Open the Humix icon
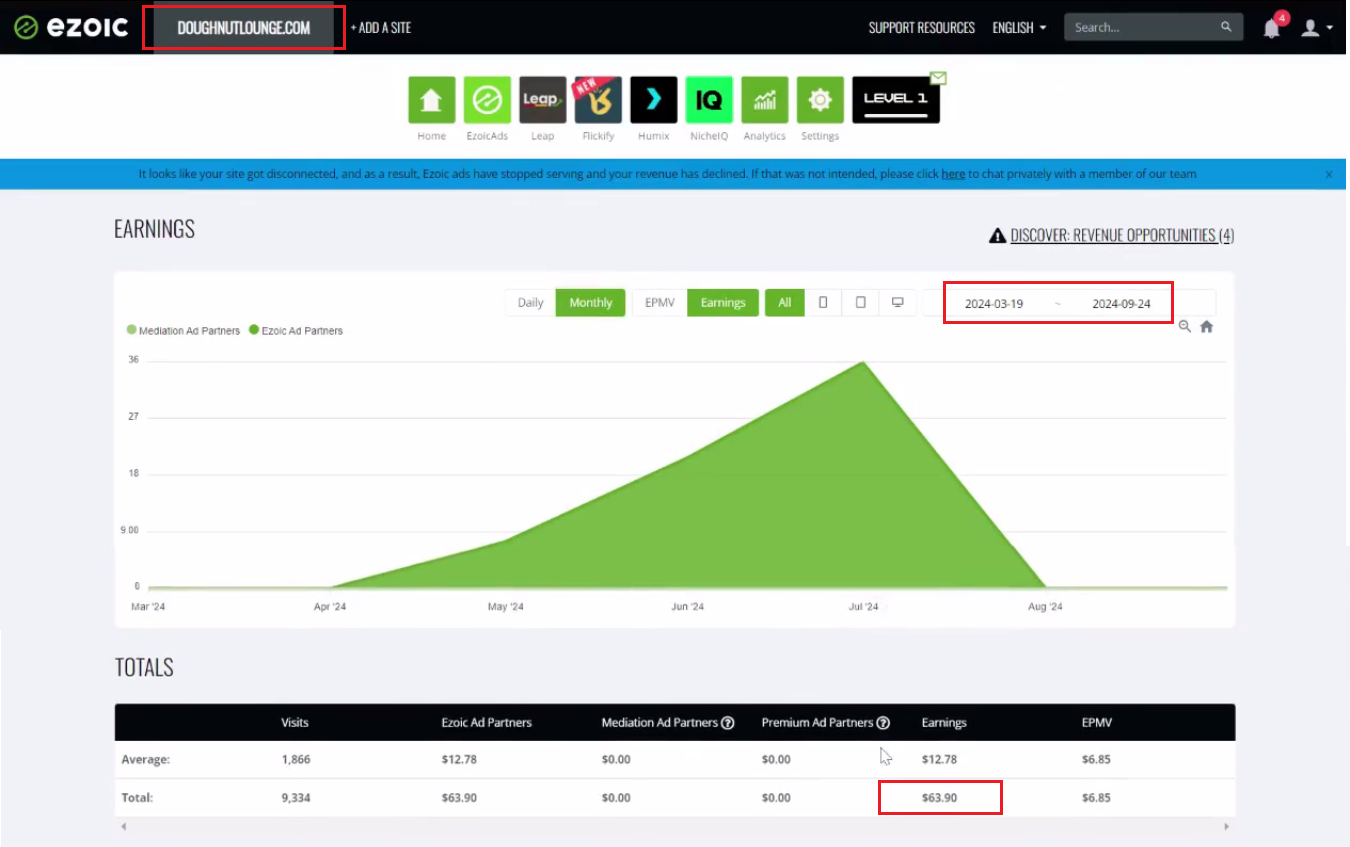Viewport: 1350px width, 847px height. click(x=654, y=100)
